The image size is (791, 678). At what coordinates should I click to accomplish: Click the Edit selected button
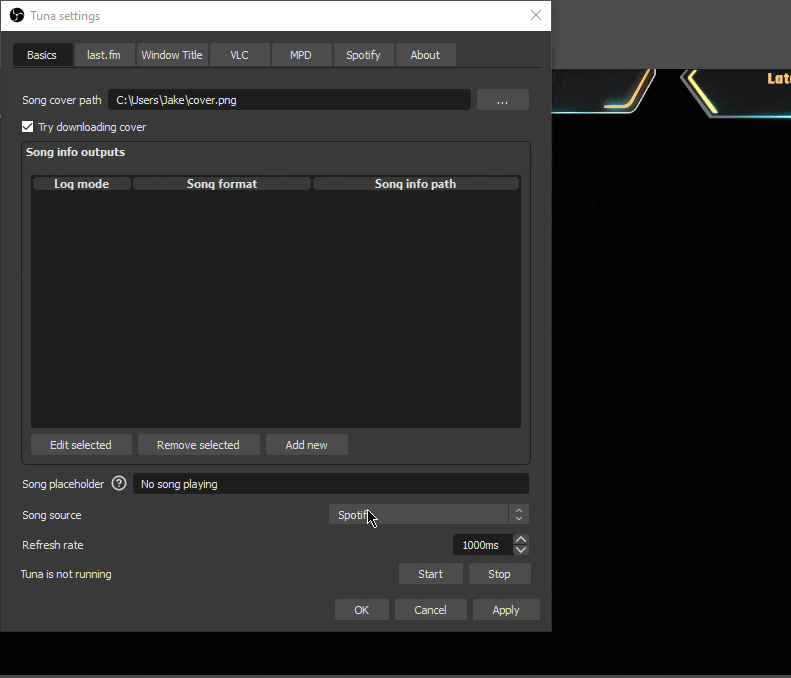pos(81,445)
